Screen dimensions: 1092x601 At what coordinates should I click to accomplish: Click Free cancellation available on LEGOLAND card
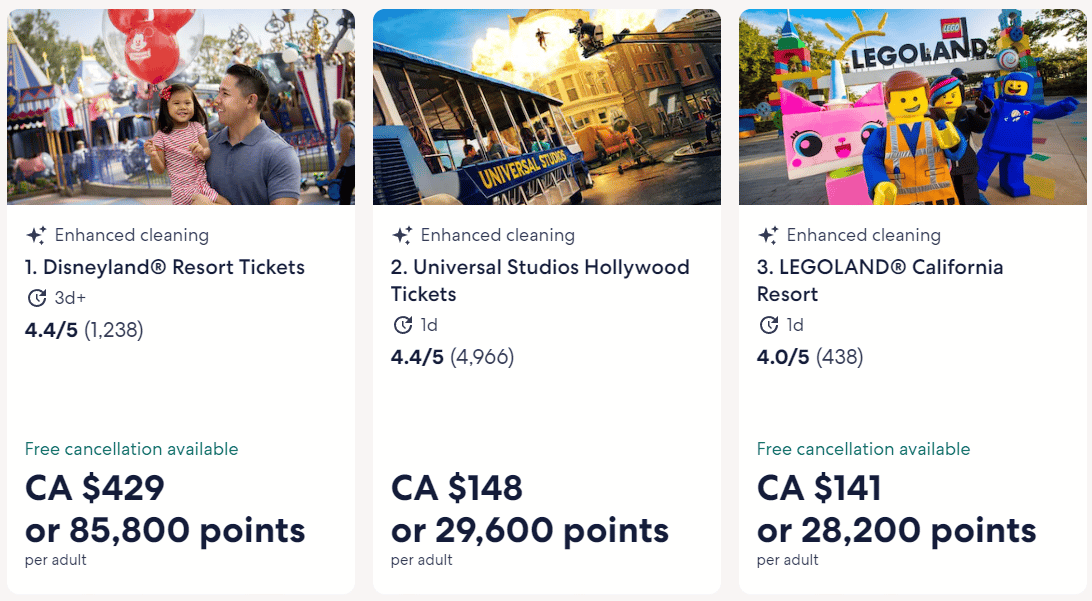(x=864, y=449)
